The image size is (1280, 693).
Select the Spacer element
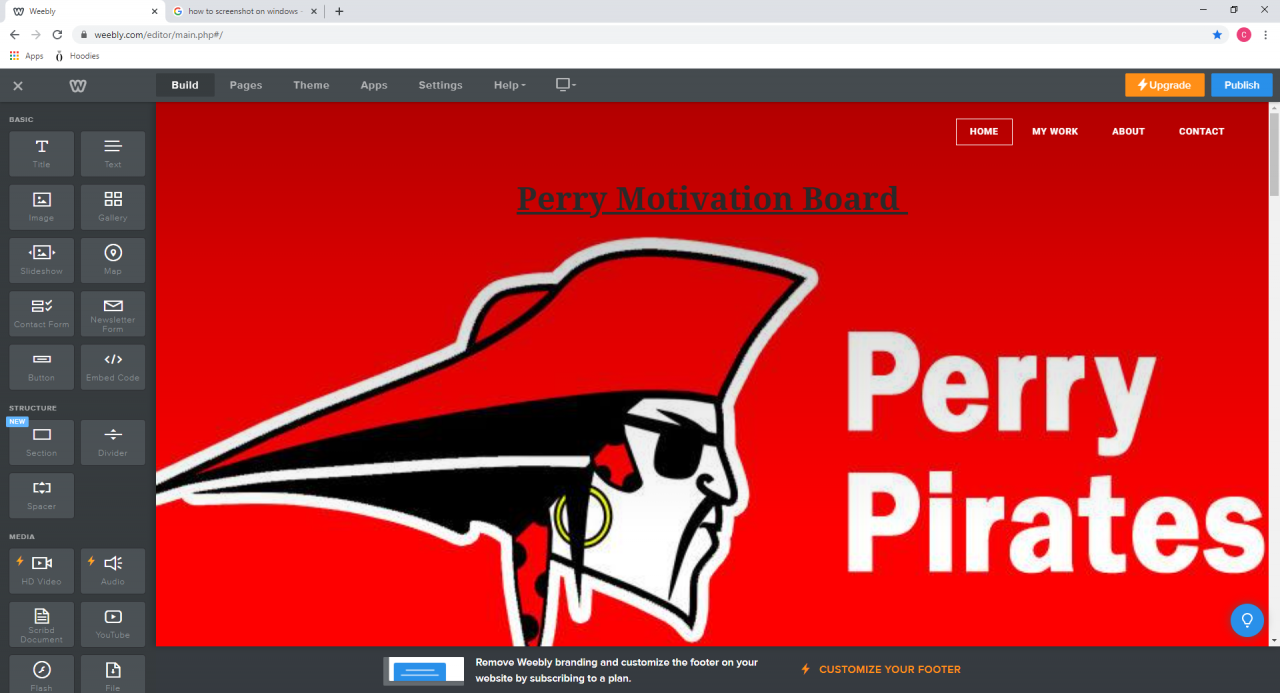tap(42, 495)
